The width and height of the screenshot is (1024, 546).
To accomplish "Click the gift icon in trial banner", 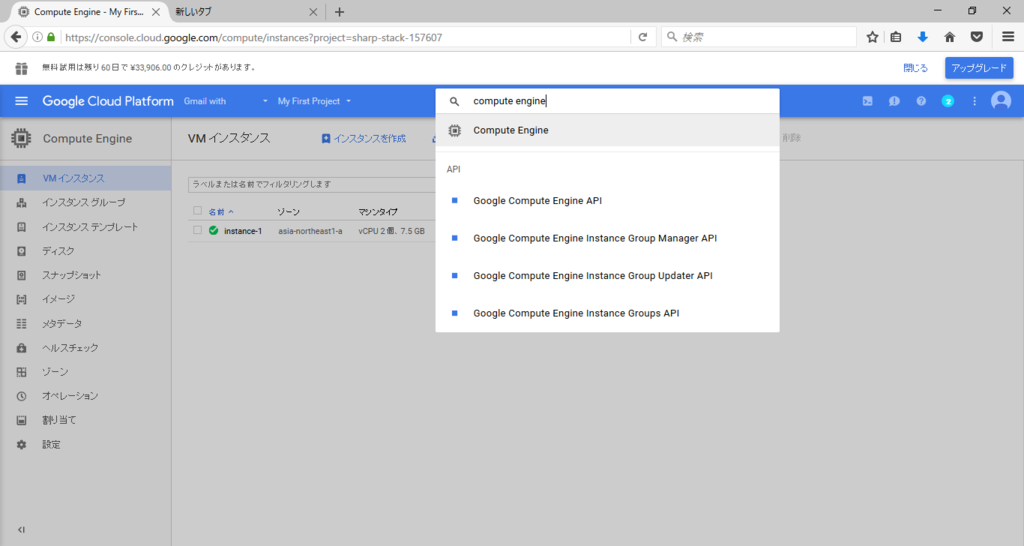I will click(x=22, y=68).
